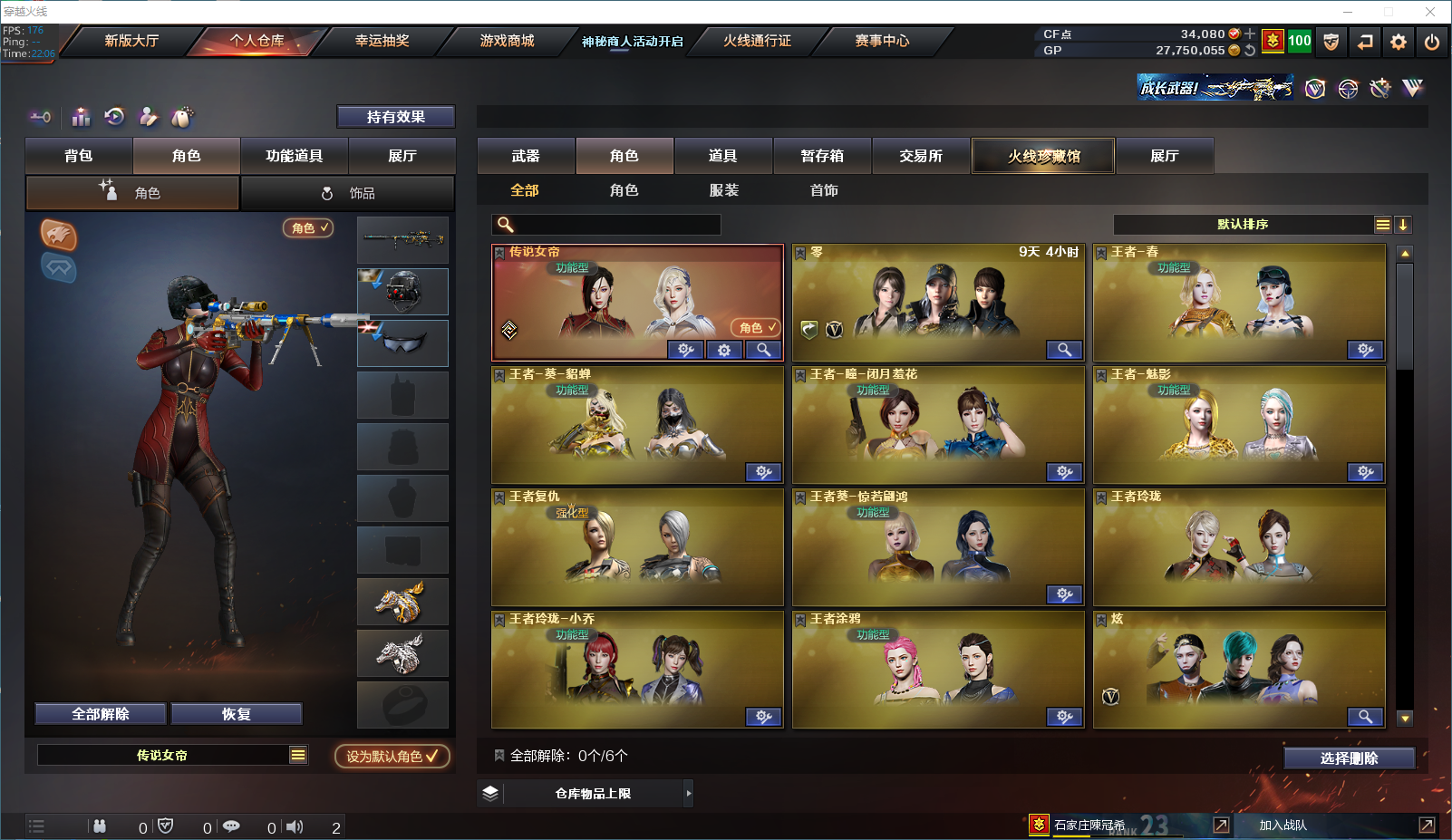
Task: Expand the 仓库物品上限 arrow
Action: 689,793
